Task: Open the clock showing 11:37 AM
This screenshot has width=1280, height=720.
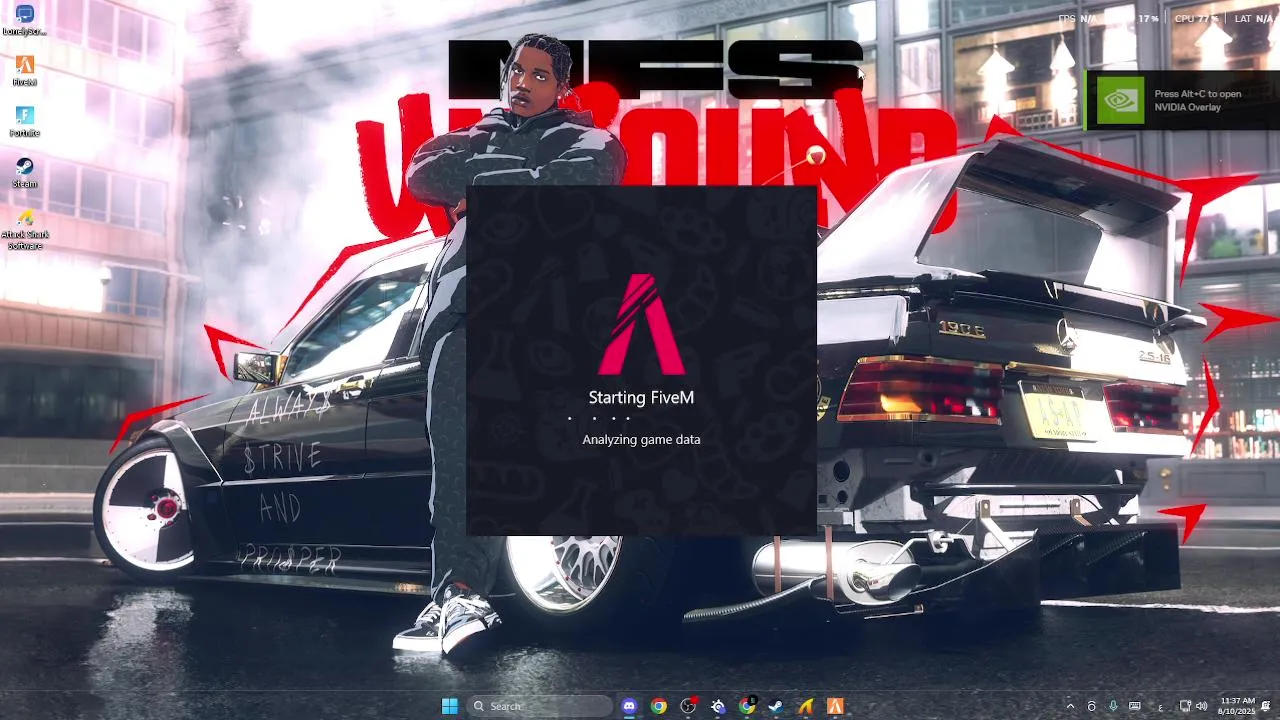Action: tap(1237, 706)
